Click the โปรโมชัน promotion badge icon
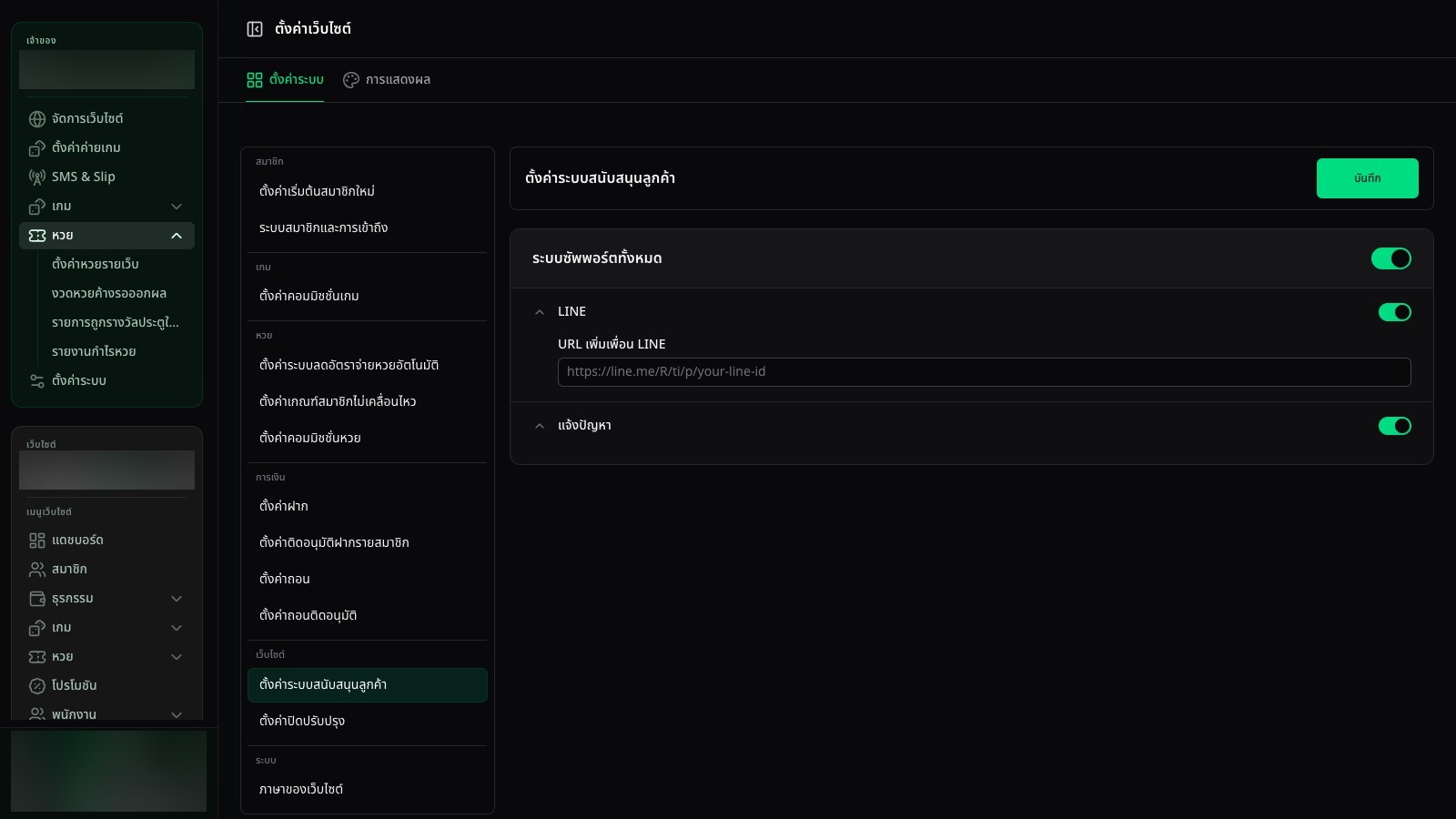This screenshot has width=1456, height=819. click(37, 686)
